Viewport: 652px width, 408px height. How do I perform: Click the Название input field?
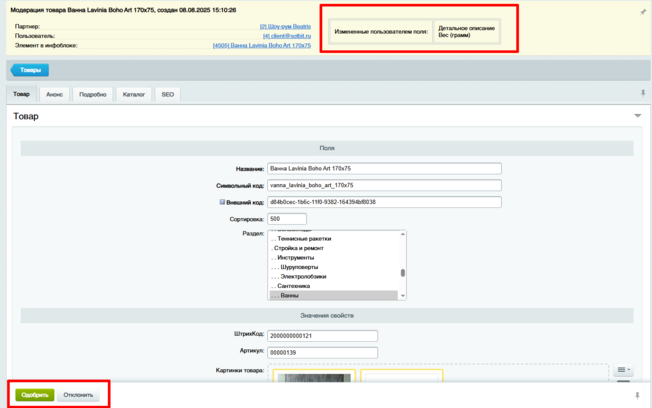[384, 169]
